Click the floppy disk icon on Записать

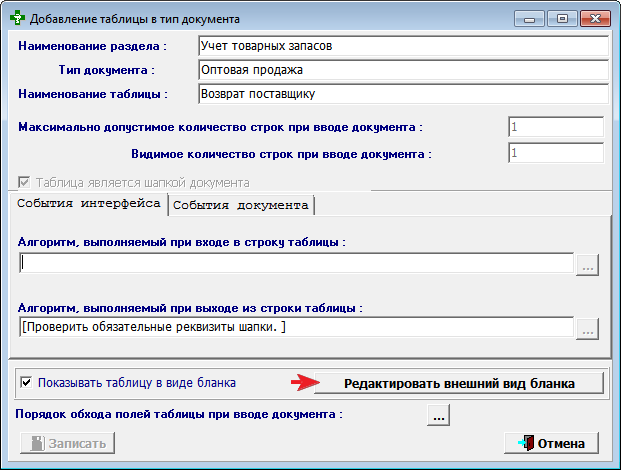click(x=35, y=443)
